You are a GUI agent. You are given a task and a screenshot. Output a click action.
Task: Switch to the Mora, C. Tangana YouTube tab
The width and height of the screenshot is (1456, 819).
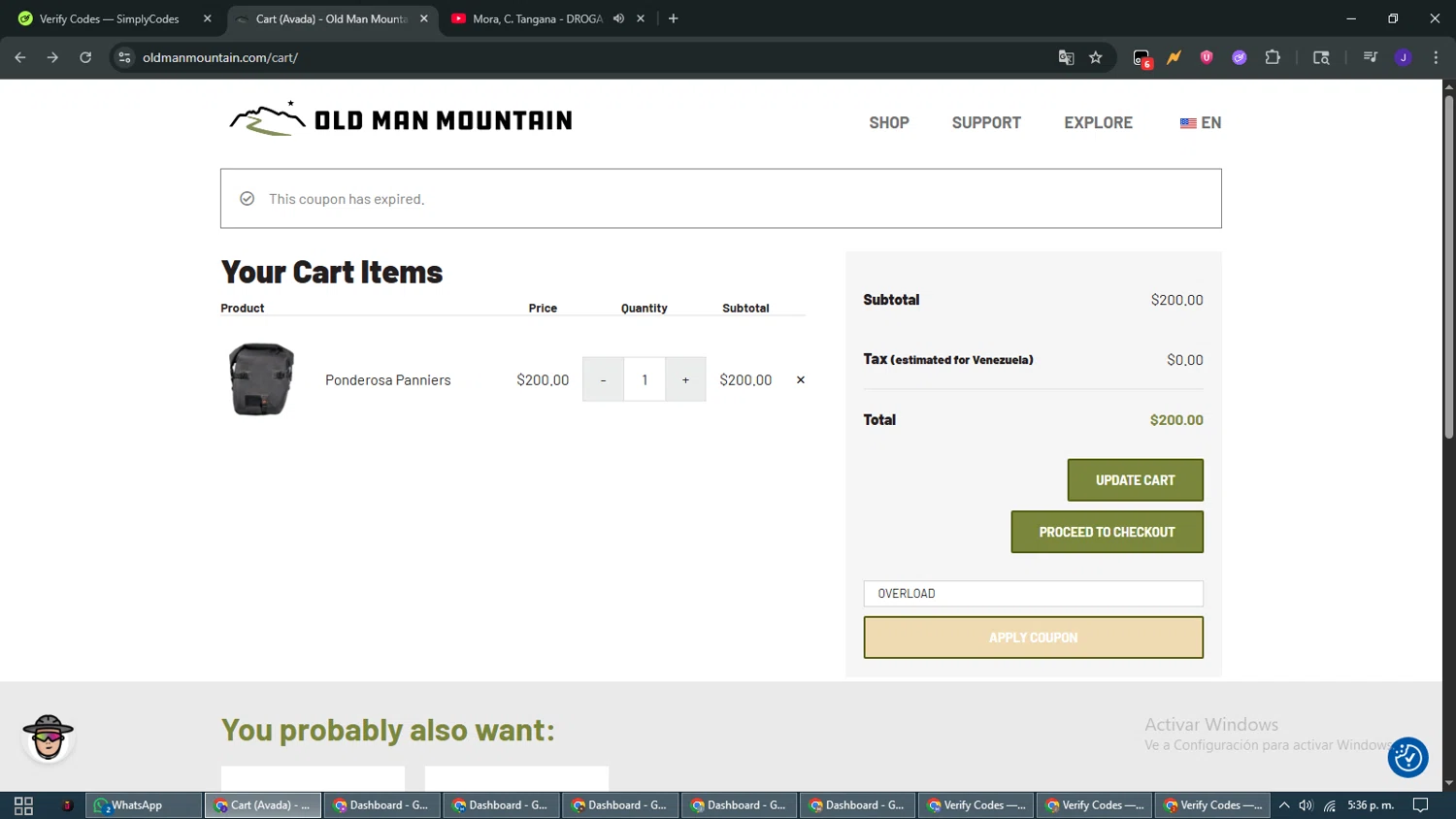pyautogui.click(x=537, y=18)
